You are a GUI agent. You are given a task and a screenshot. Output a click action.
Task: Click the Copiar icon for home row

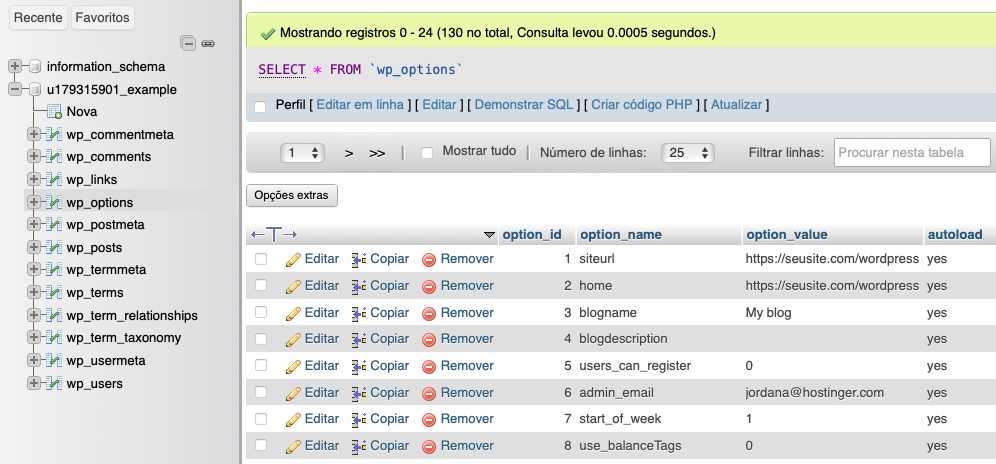(x=359, y=286)
